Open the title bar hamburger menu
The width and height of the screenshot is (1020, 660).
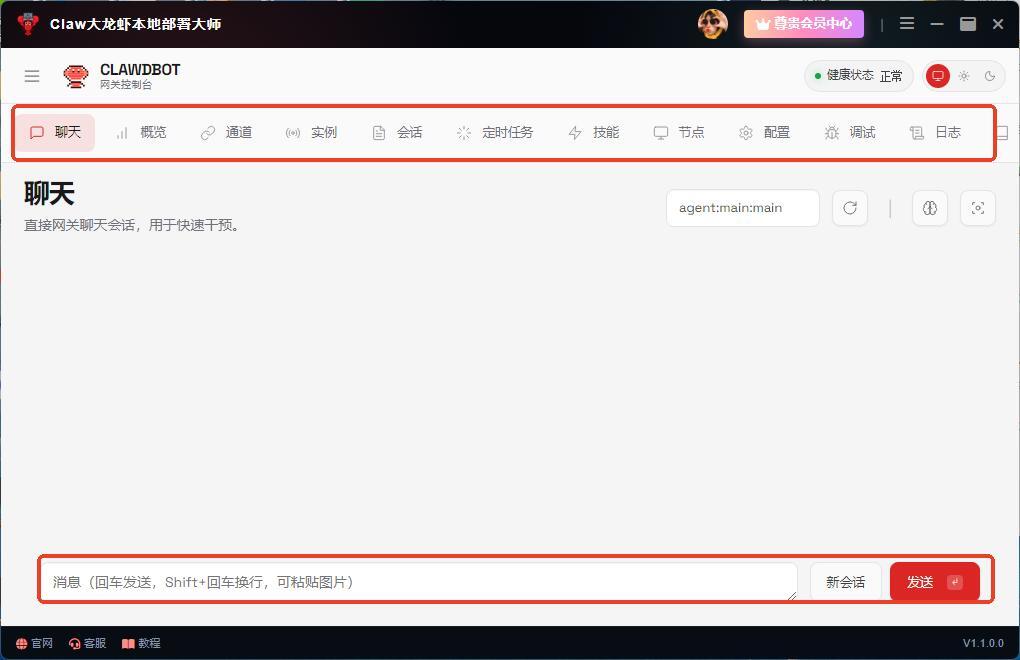[907, 24]
